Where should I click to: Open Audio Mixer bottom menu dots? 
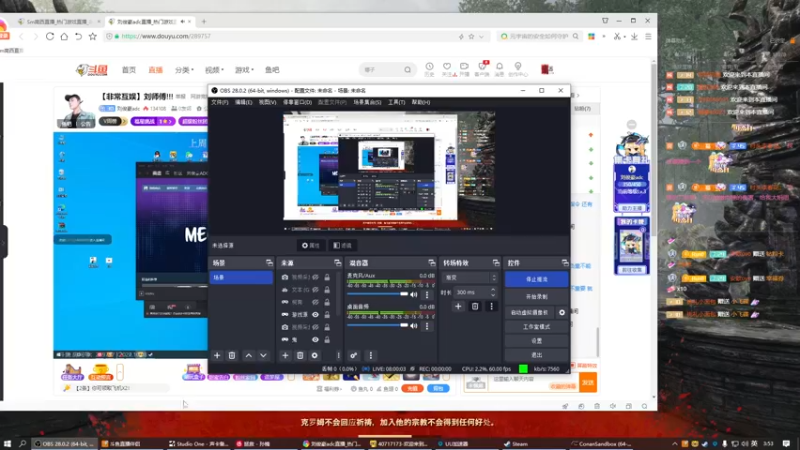pos(371,355)
